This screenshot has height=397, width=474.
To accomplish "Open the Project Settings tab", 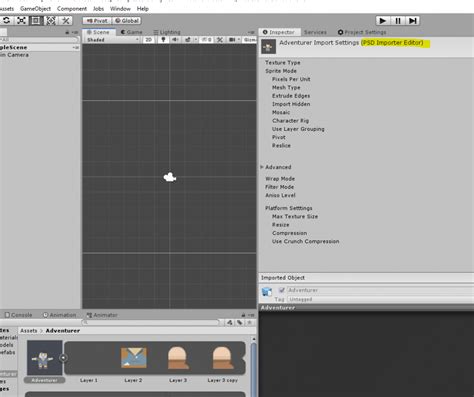I will click(362, 32).
